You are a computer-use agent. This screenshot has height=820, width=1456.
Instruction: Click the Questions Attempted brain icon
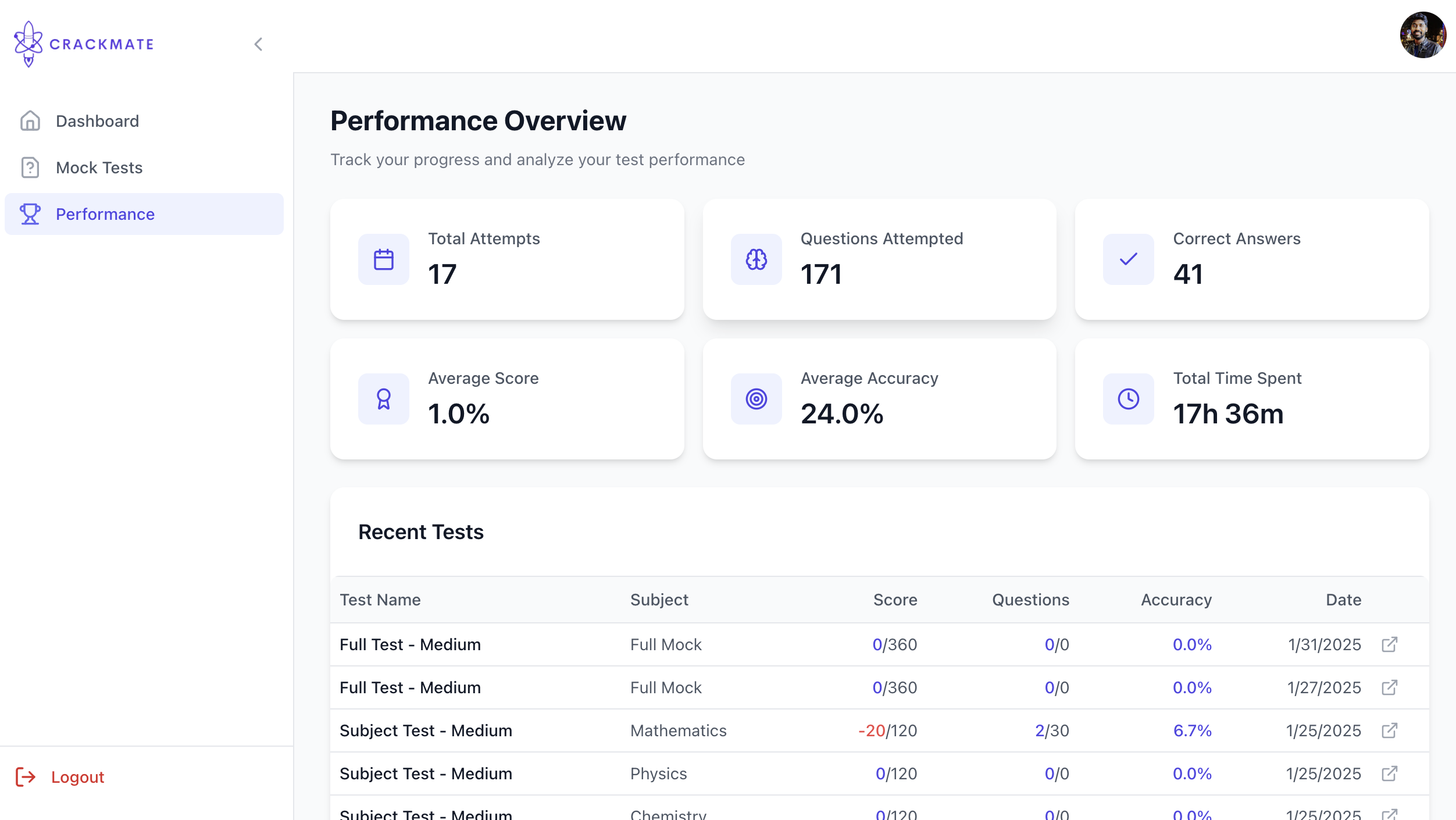756,259
